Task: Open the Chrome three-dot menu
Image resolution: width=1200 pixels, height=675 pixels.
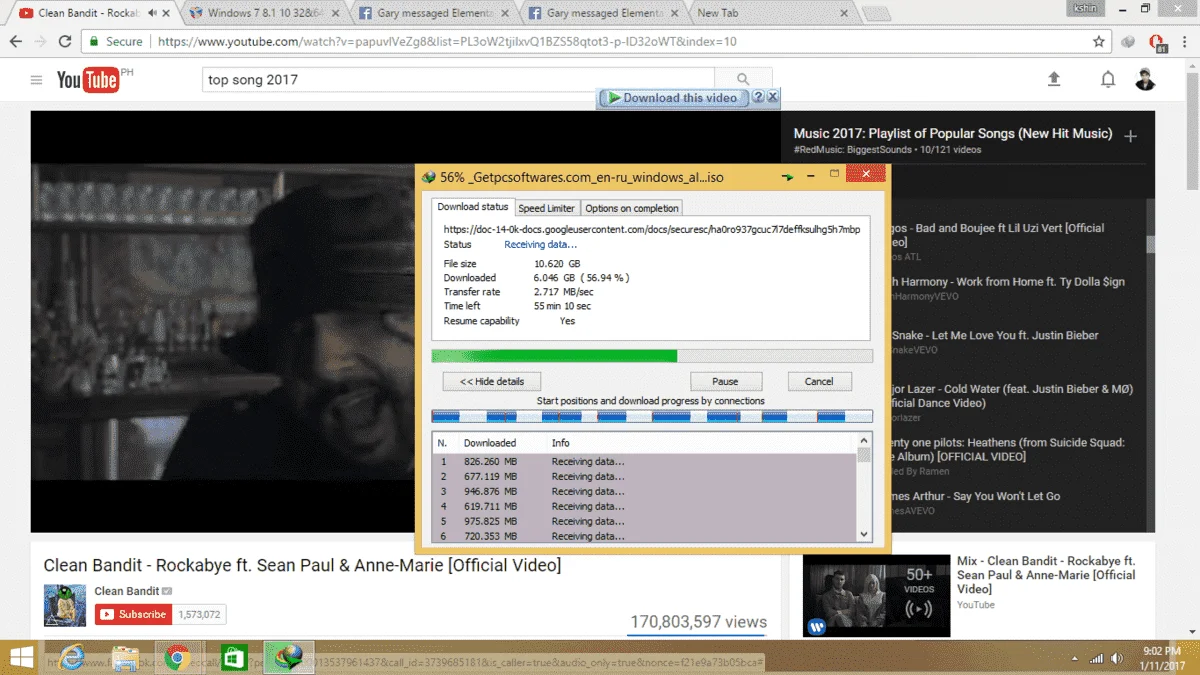Action: point(1184,42)
